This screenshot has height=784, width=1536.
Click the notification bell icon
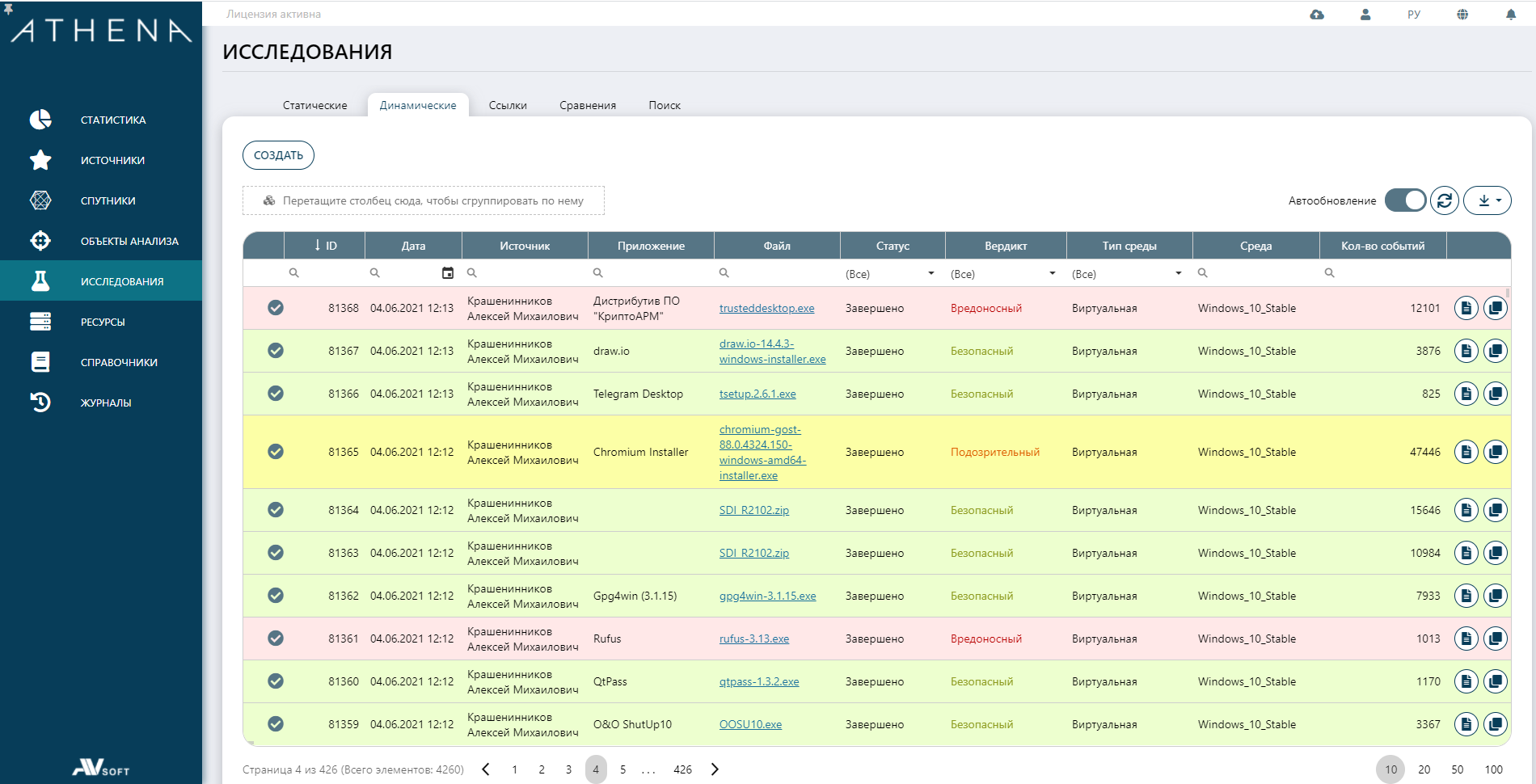pyautogui.click(x=1510, y=15)
